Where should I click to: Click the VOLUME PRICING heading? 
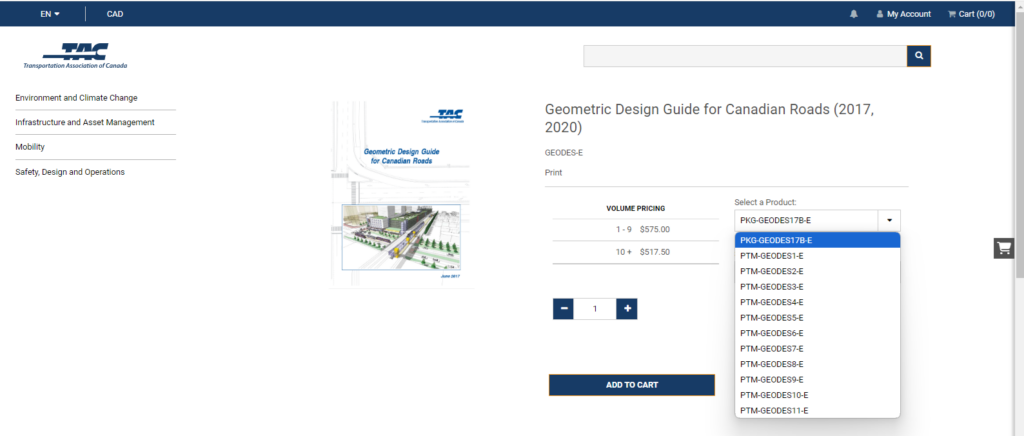click(x=635, y=209)
